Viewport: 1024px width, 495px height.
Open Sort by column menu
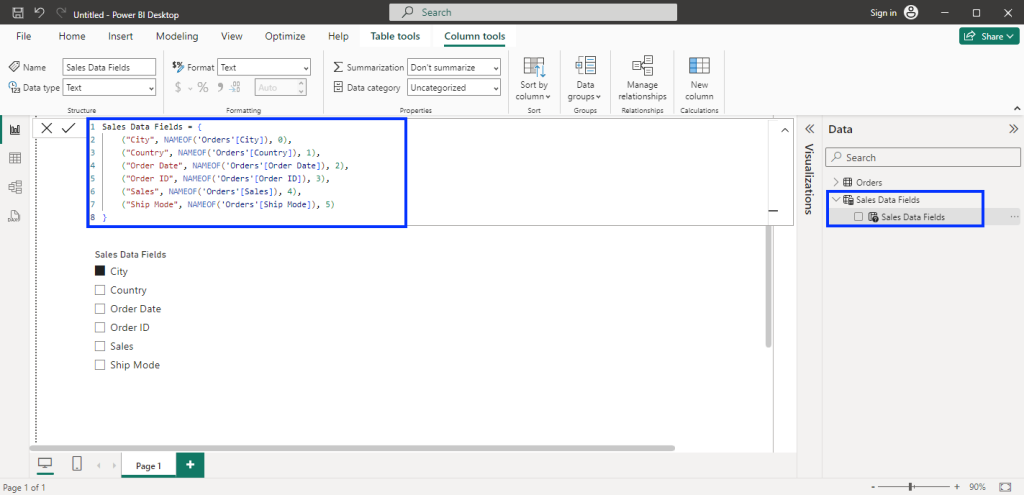[534, 79]
